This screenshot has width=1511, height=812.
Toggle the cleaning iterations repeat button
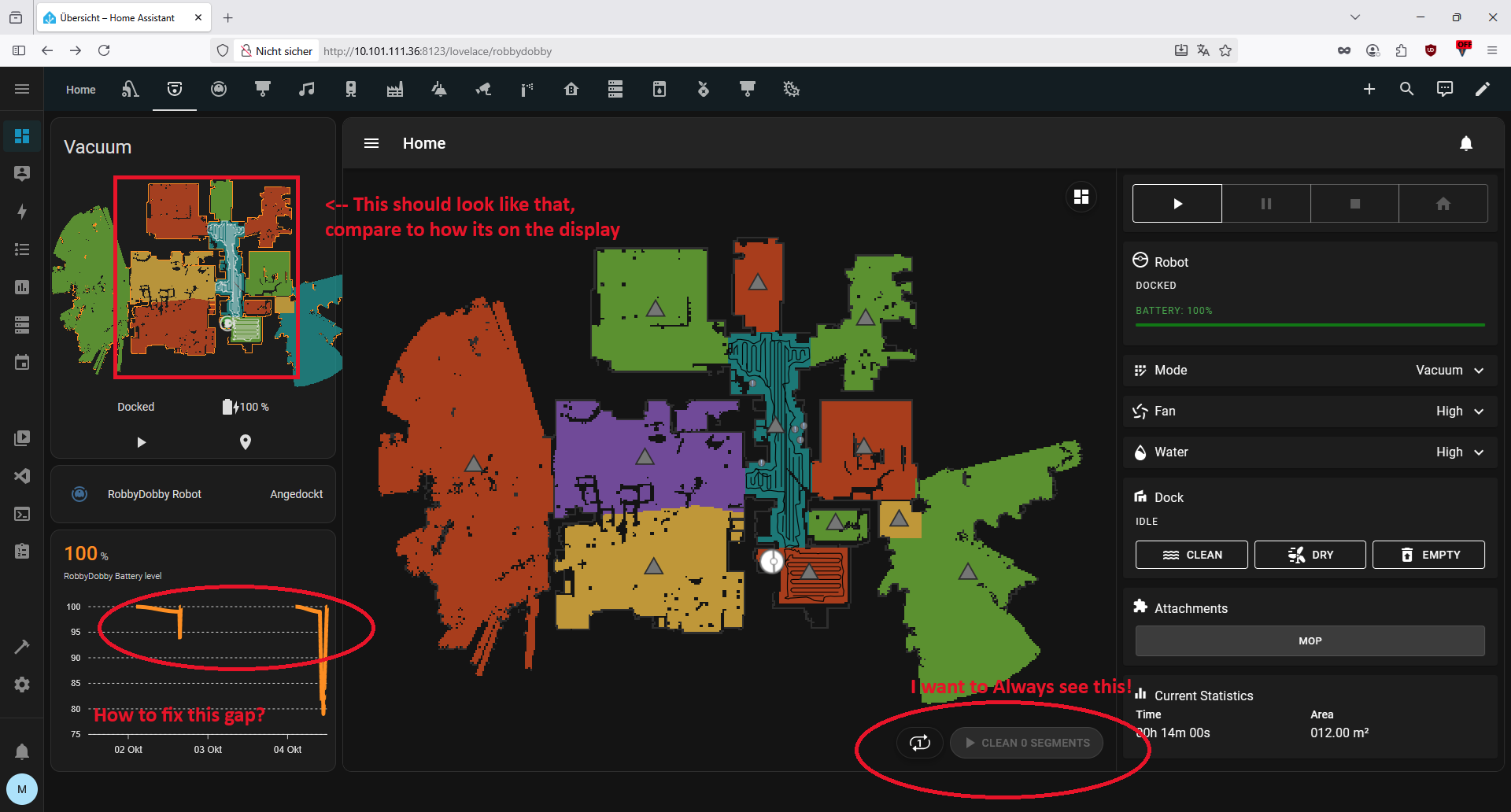pyautogui.click(x=919, y=743)
